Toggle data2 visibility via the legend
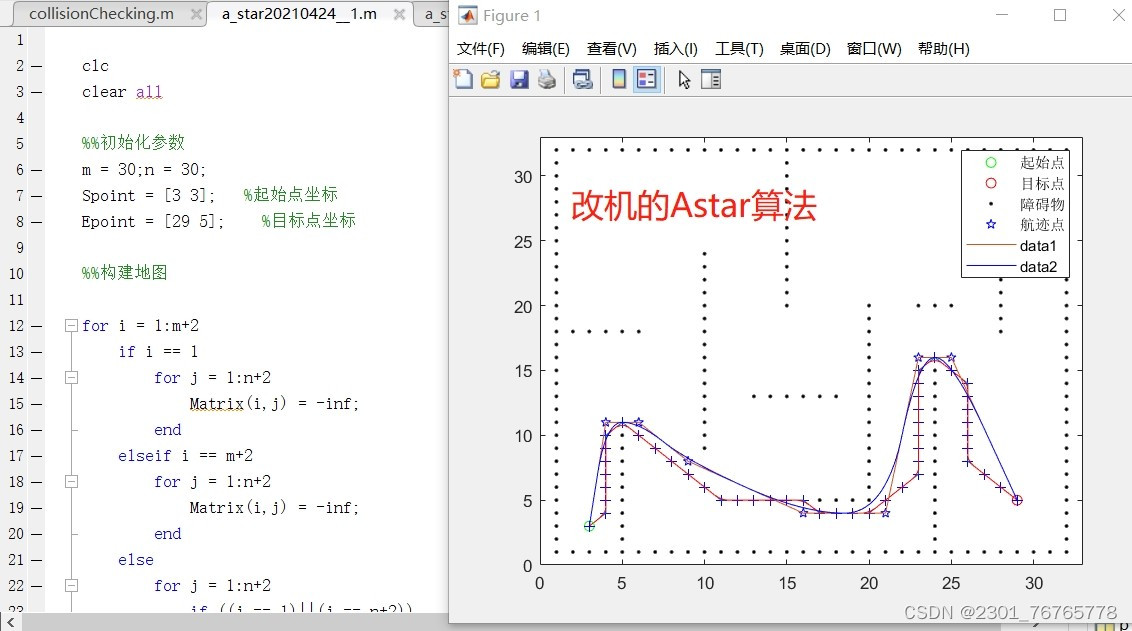Screen dimensions: 1132x631 click(1037, 267)
